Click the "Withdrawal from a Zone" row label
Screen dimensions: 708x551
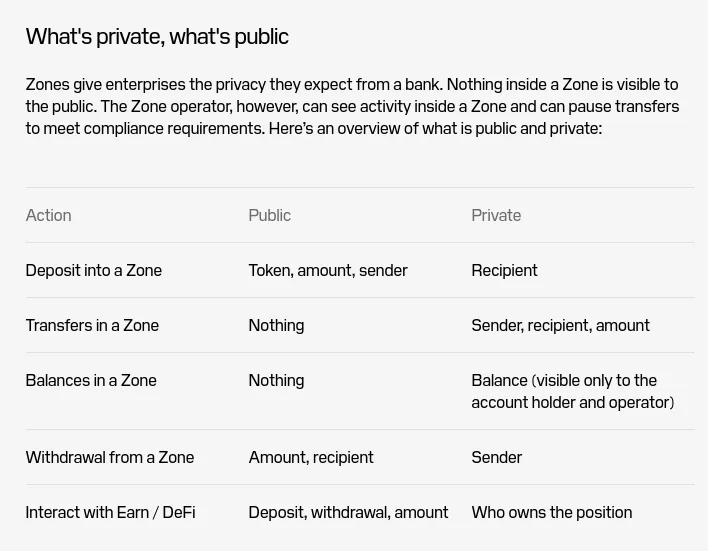(x=110, y=458)
